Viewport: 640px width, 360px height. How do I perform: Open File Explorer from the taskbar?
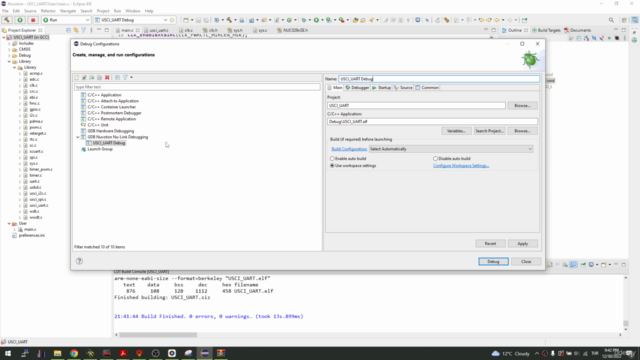[58, 353]
